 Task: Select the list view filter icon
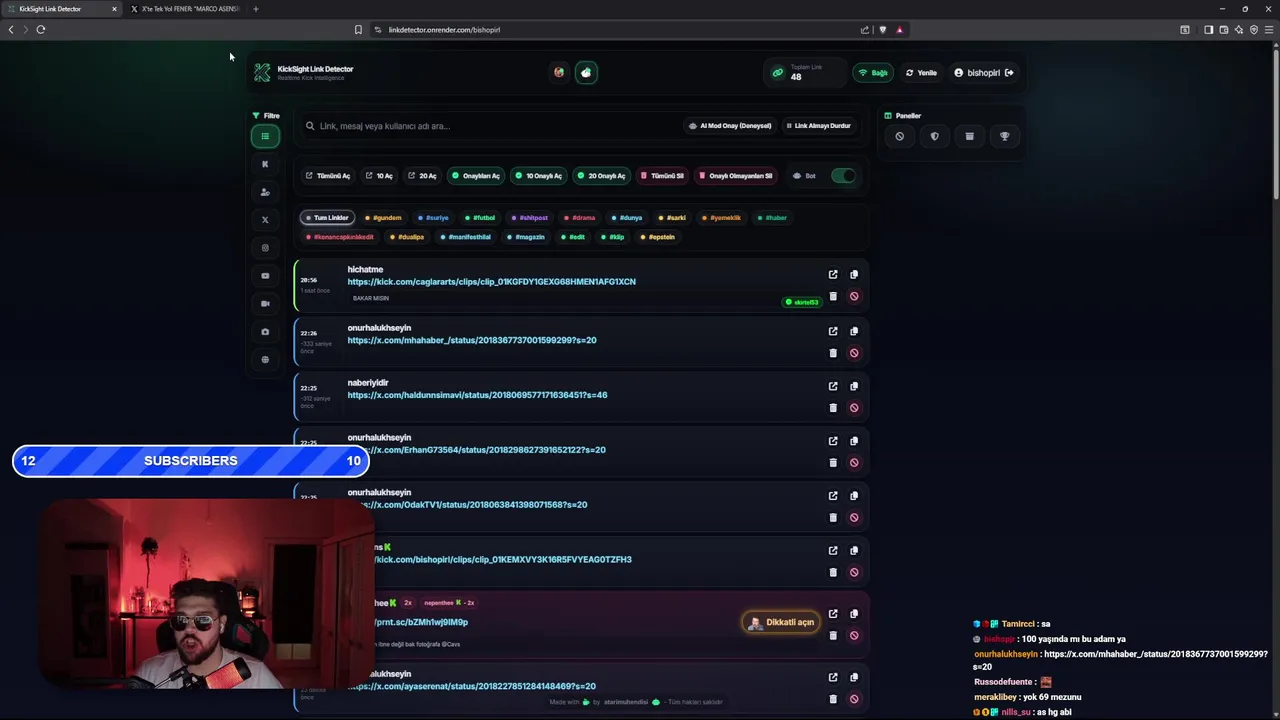(x=265, y=136)
